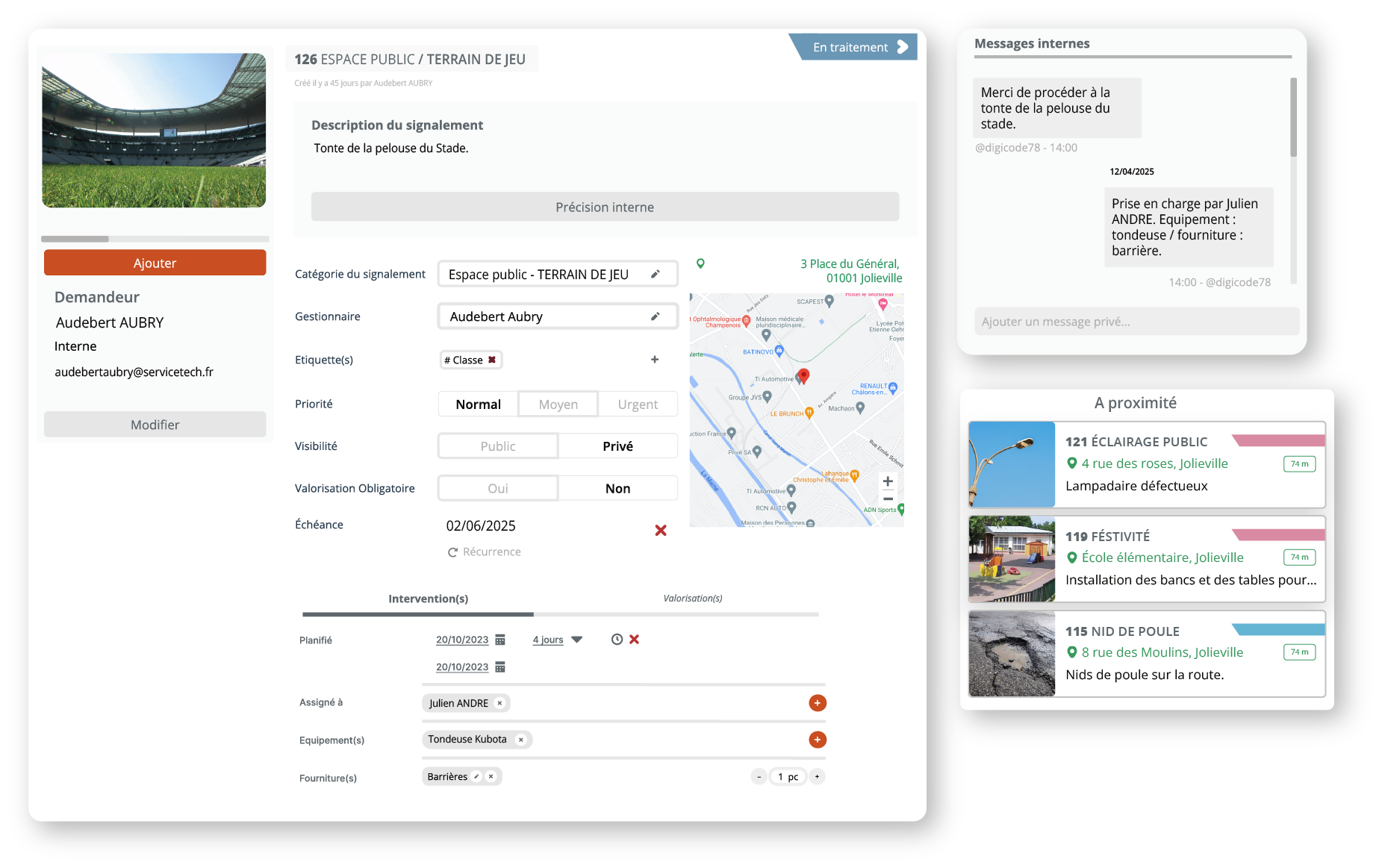Select the Intervention(s) tab
This screenshot has width=1382, height=868.
pyautogui.click(x=428, y=599)
